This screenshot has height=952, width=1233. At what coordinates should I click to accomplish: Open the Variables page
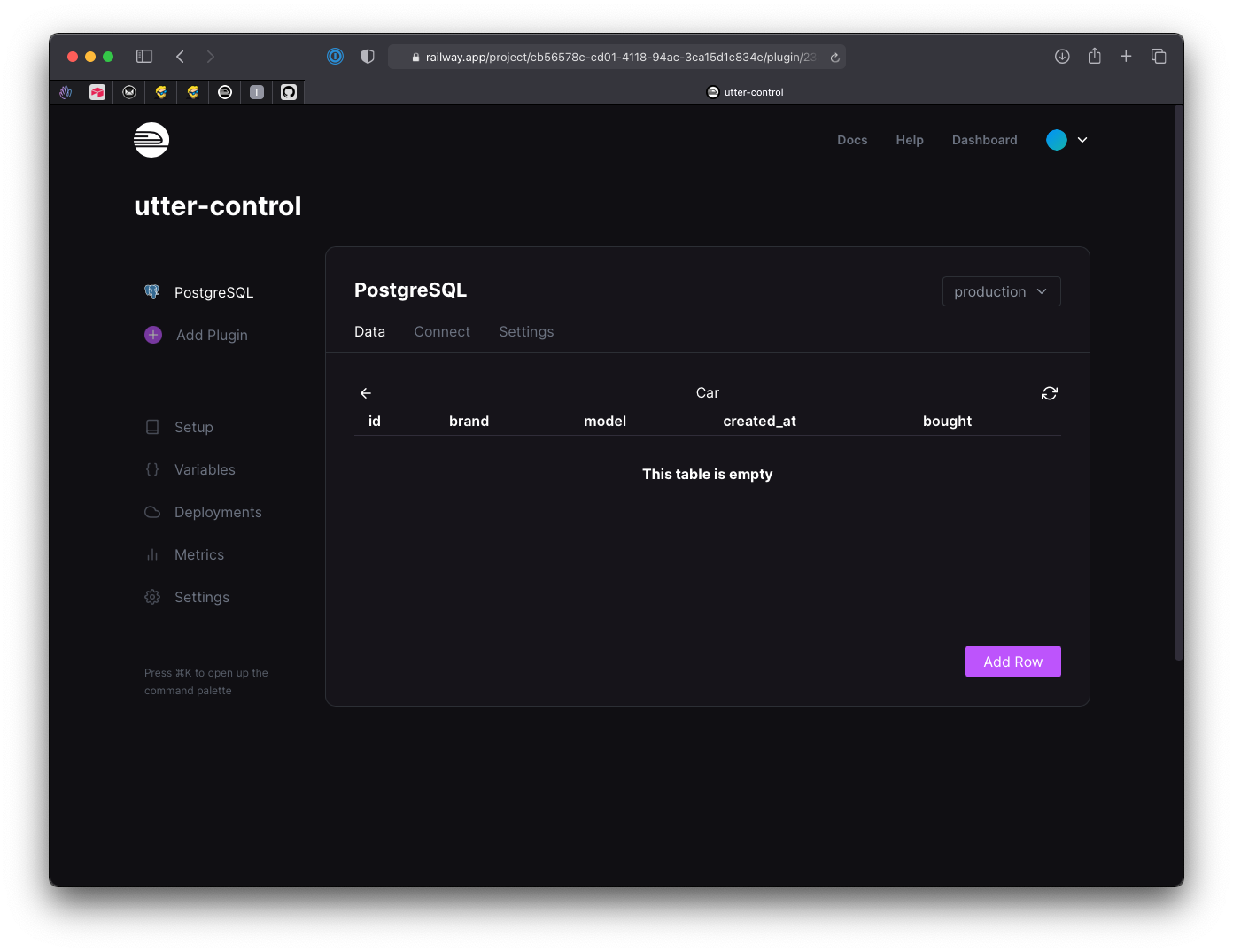[204, 469]
